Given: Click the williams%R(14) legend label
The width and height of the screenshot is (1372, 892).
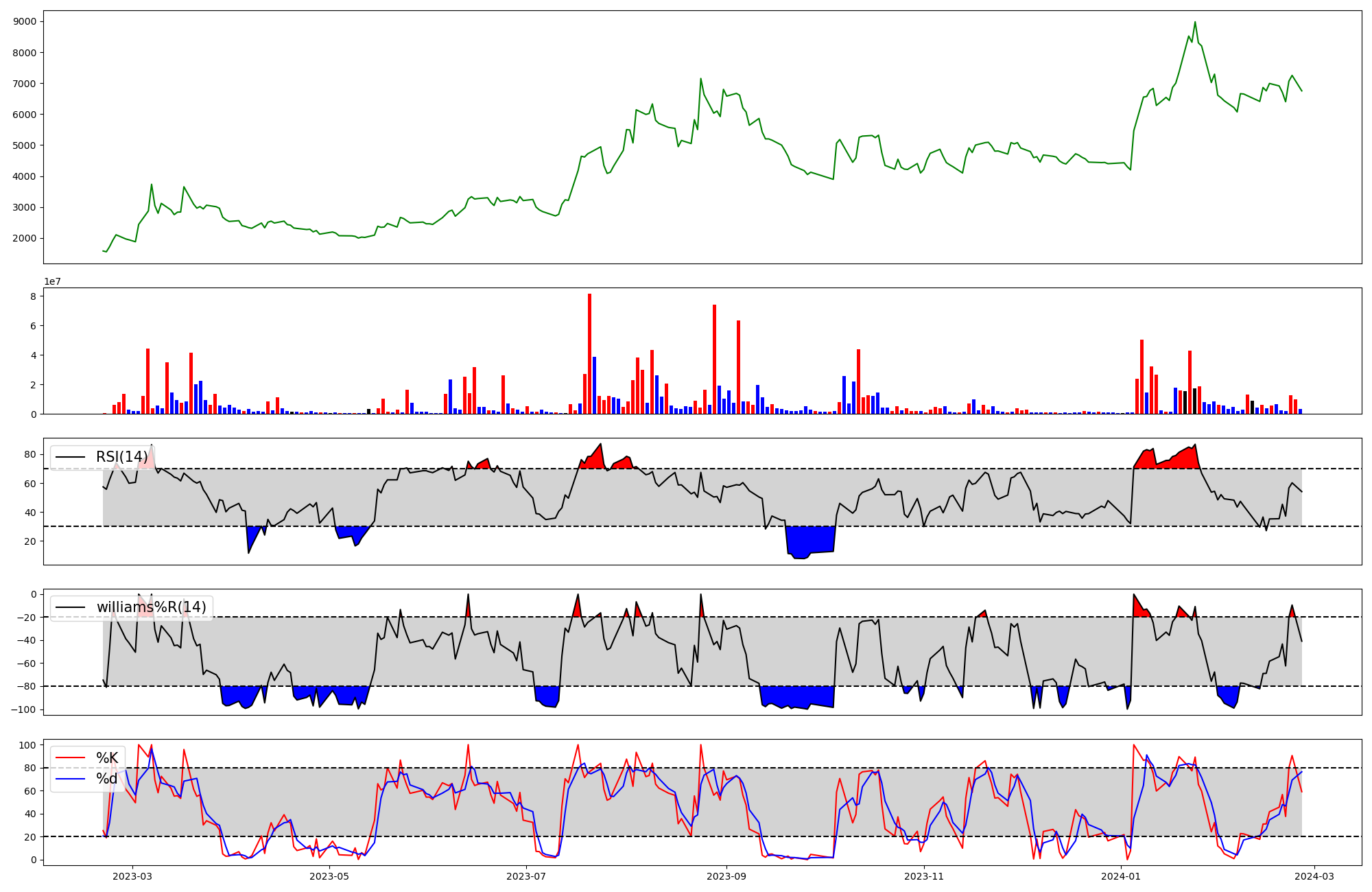Looking at the screenshot, I should 151,607.
